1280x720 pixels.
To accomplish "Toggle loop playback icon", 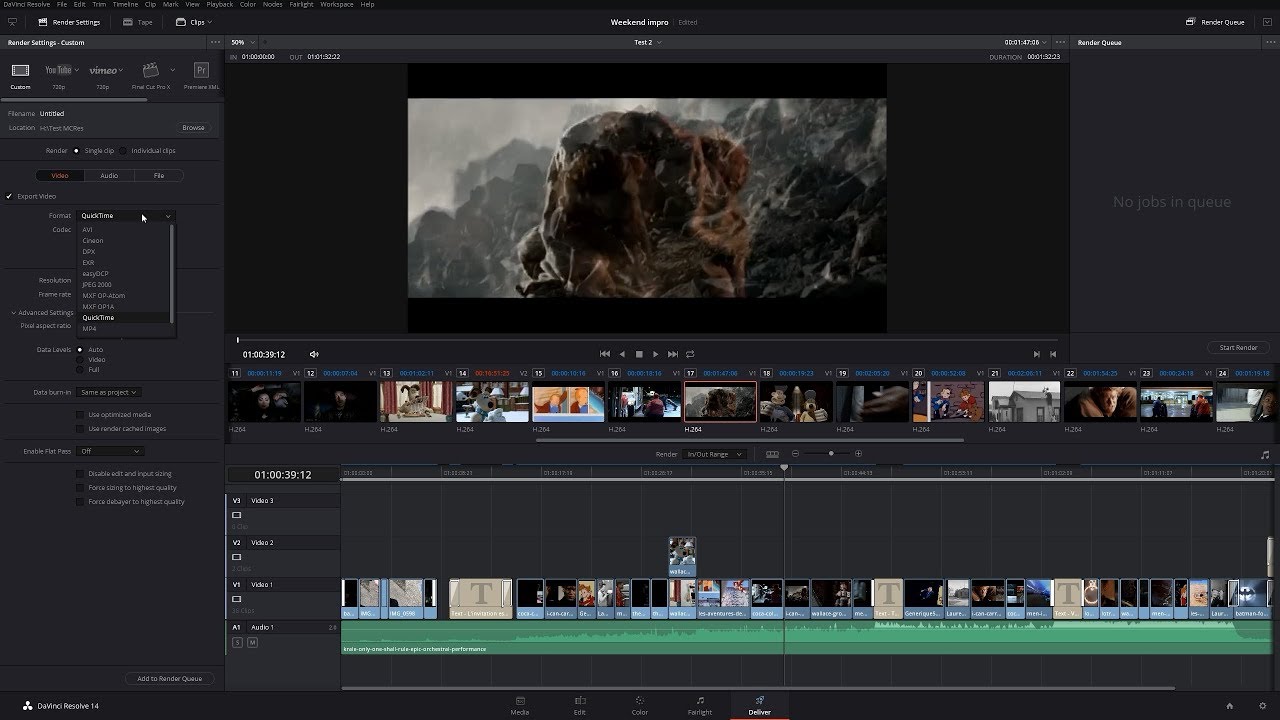I will coord(690,354).
